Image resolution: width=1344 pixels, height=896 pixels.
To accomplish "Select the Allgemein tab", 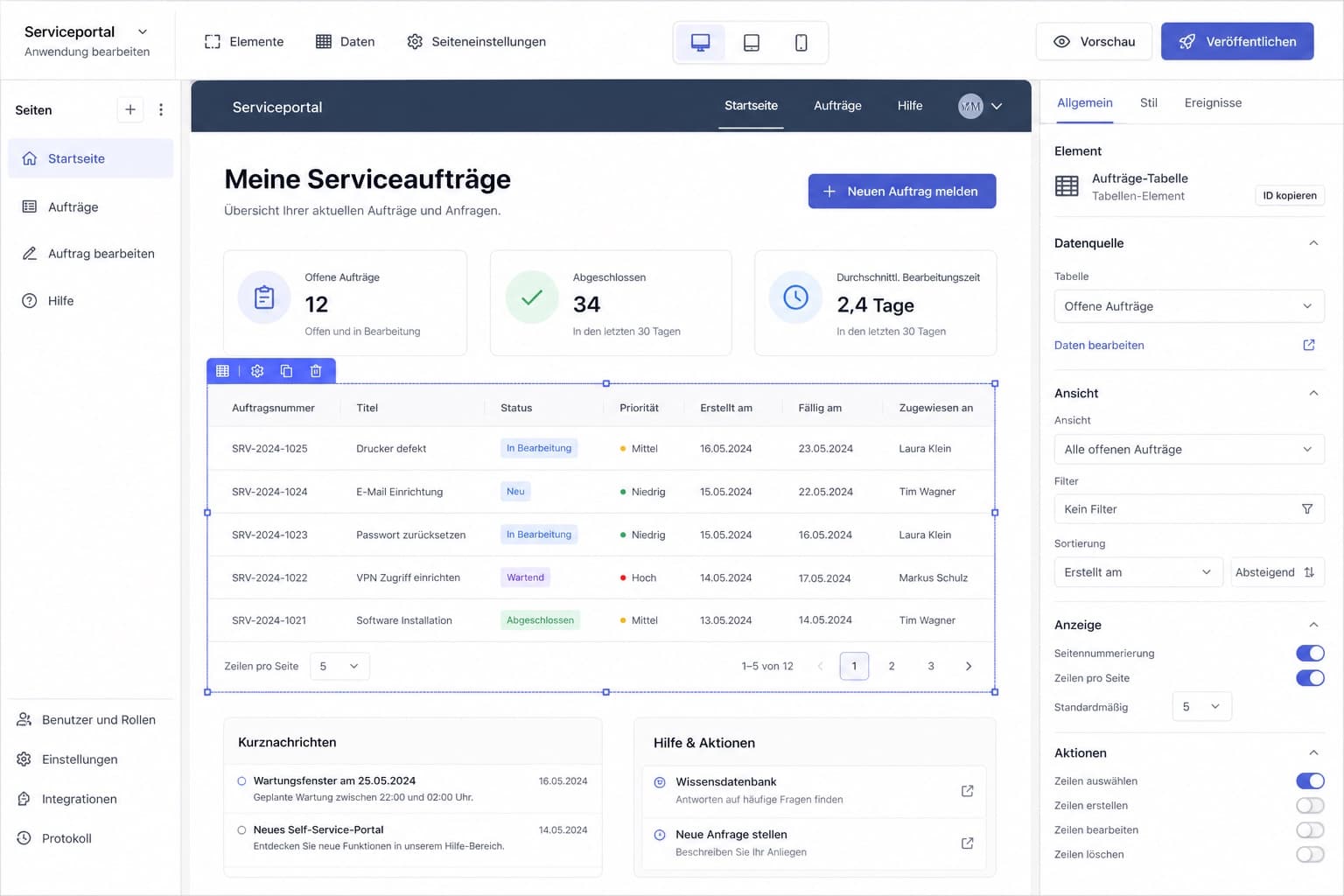I will pyautogui.click(x=1084, y=103).
